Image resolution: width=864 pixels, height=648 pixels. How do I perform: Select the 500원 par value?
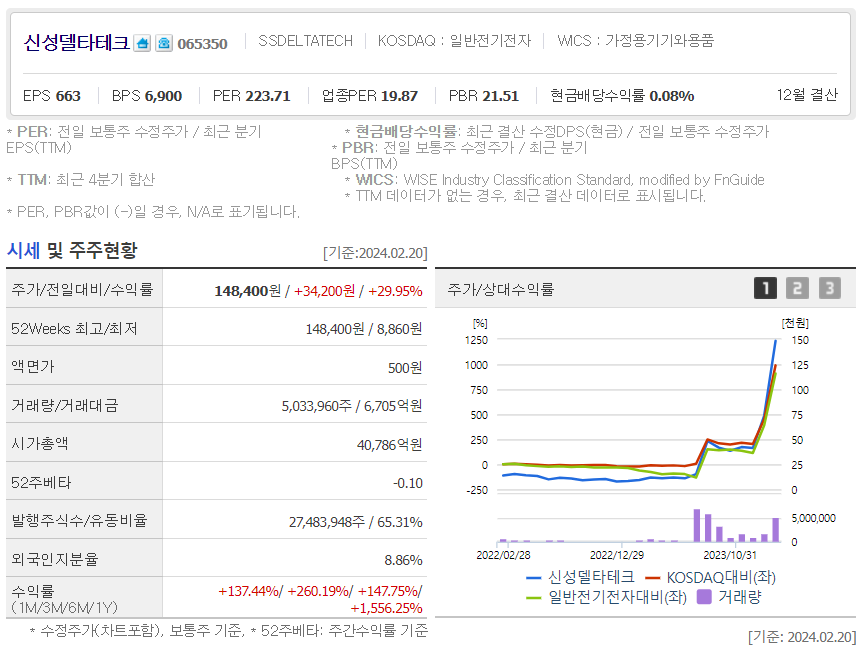[405, 368]
